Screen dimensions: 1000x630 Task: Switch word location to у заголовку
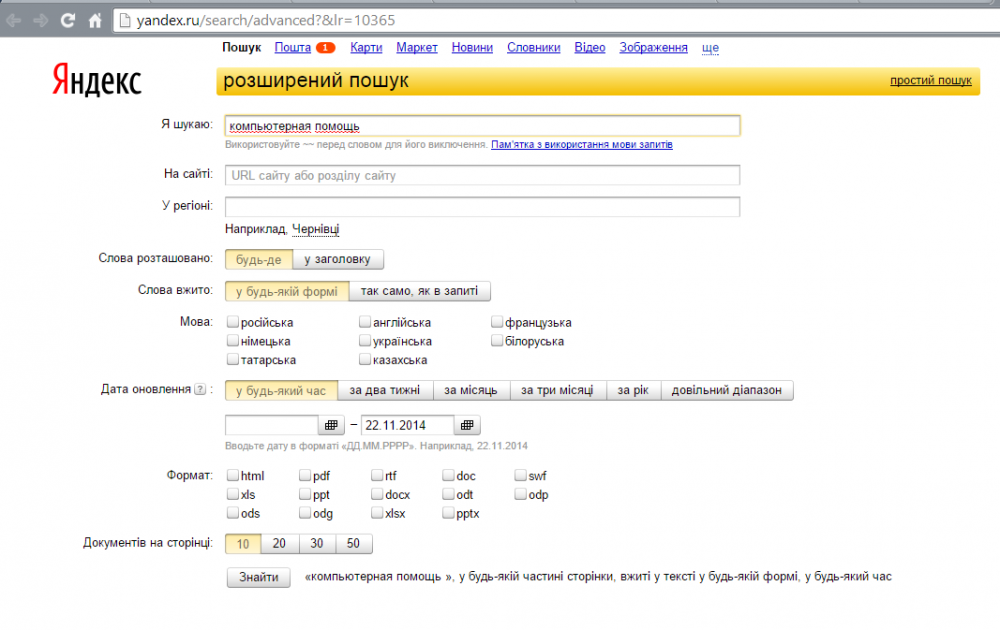click(x=337, y=260)
